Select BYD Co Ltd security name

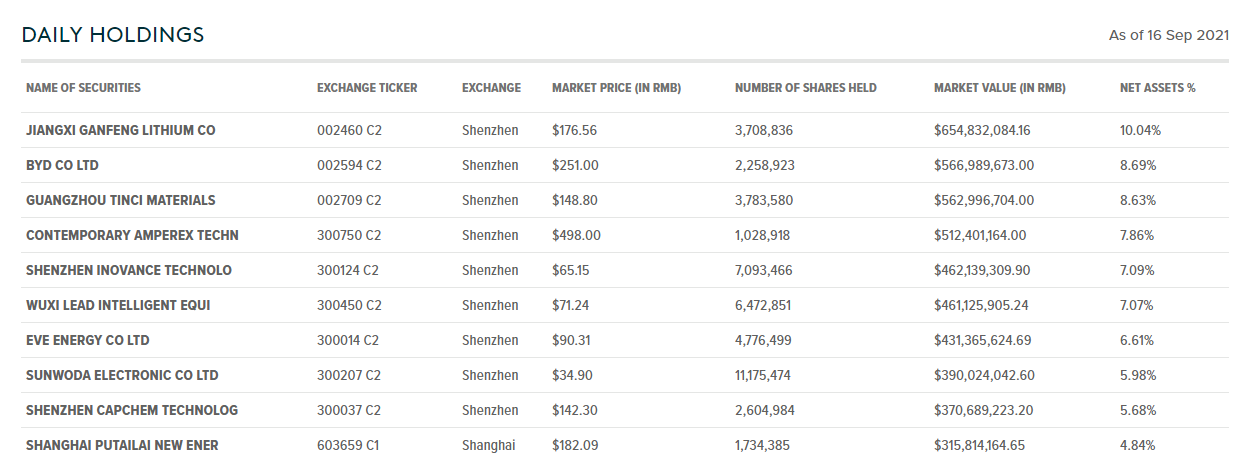62,165
